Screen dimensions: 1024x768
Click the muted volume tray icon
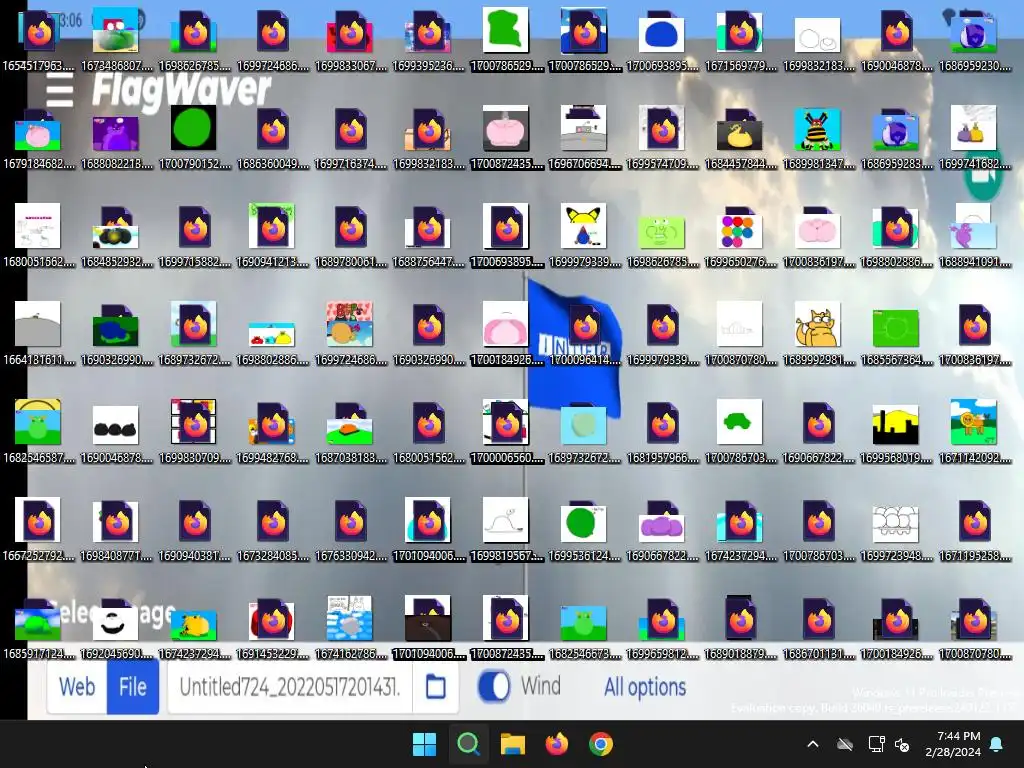pyautogui.click(x=903, y=744)
